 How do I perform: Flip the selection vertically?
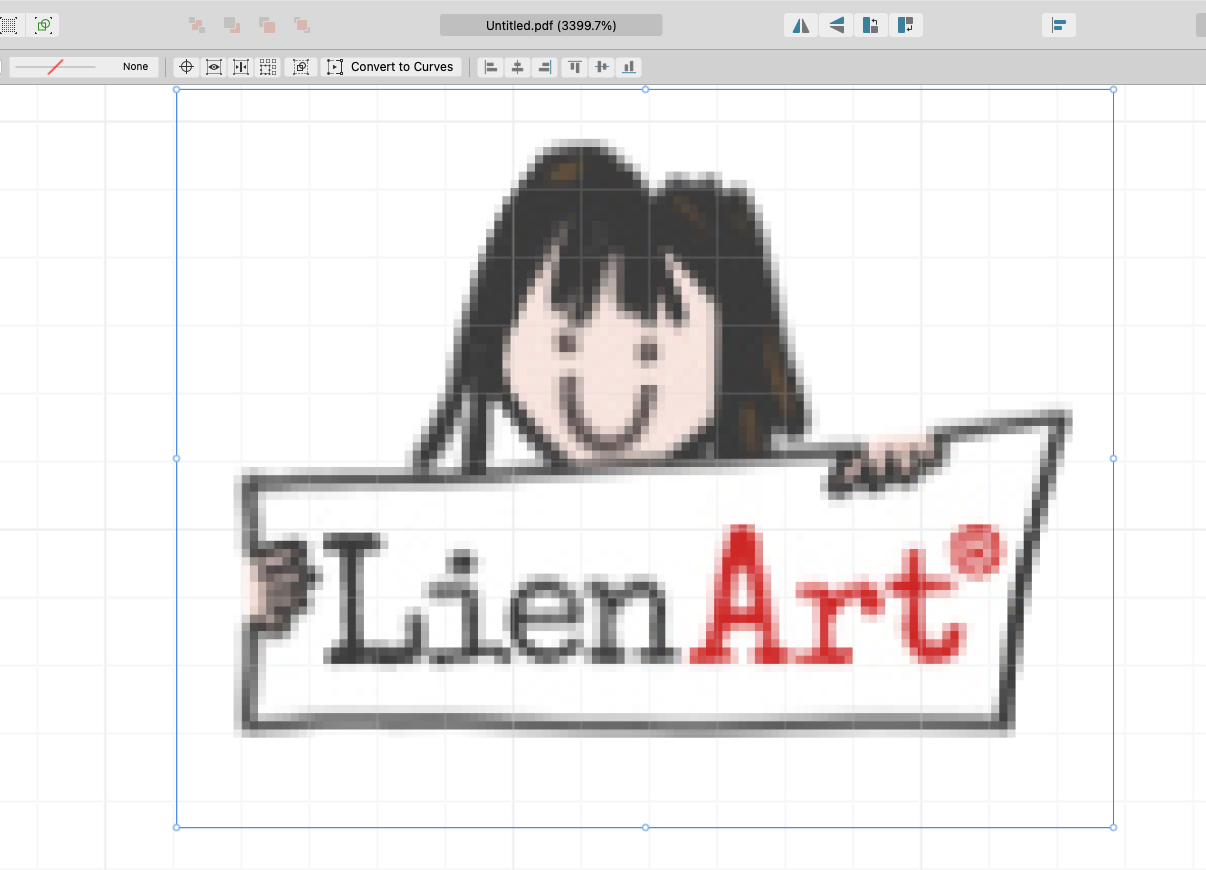point(836,25)
